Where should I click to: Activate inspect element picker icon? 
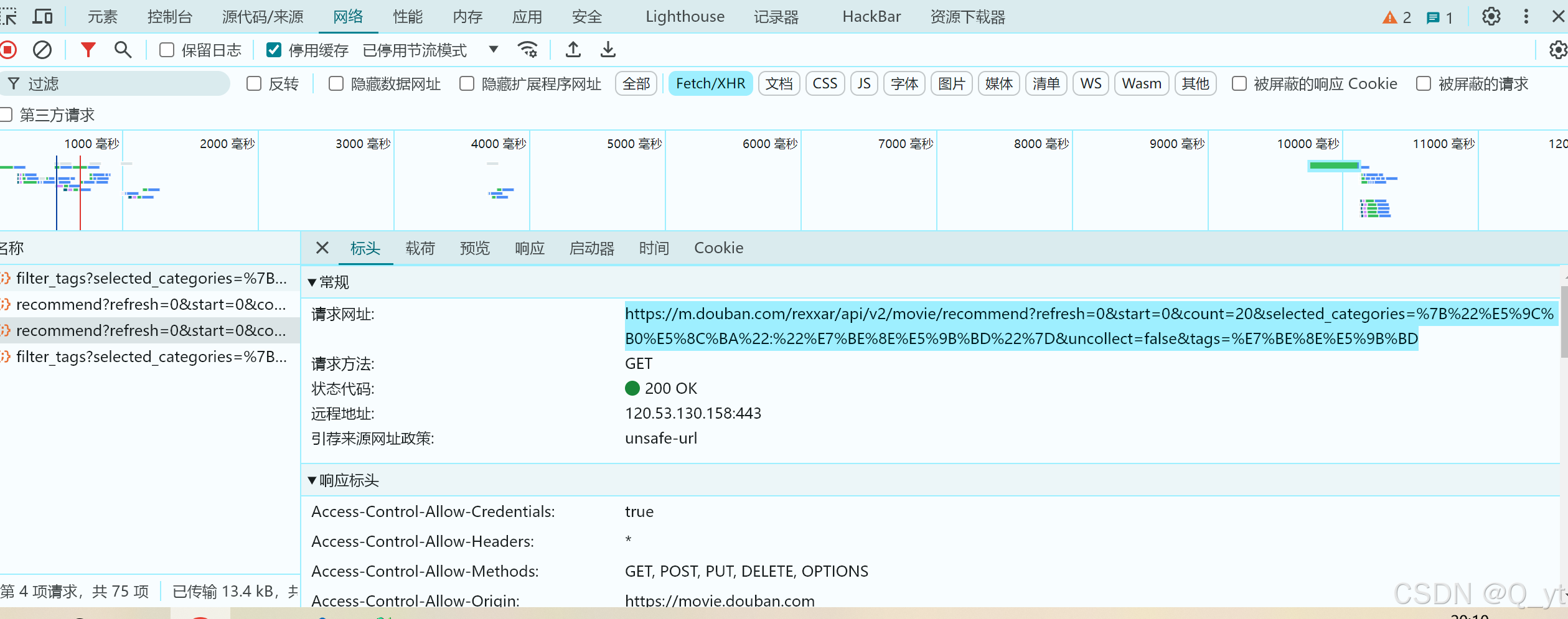tap(9, 17)
